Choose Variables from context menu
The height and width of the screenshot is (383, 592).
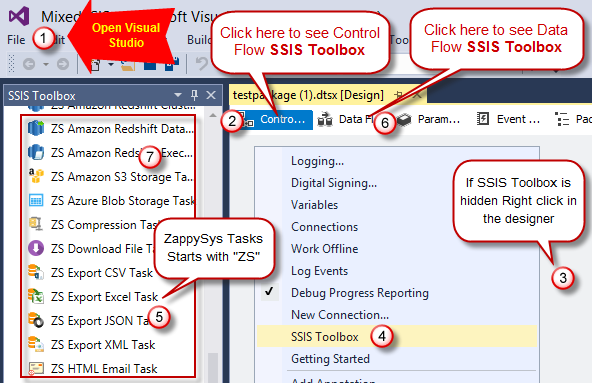pos(396,205)
